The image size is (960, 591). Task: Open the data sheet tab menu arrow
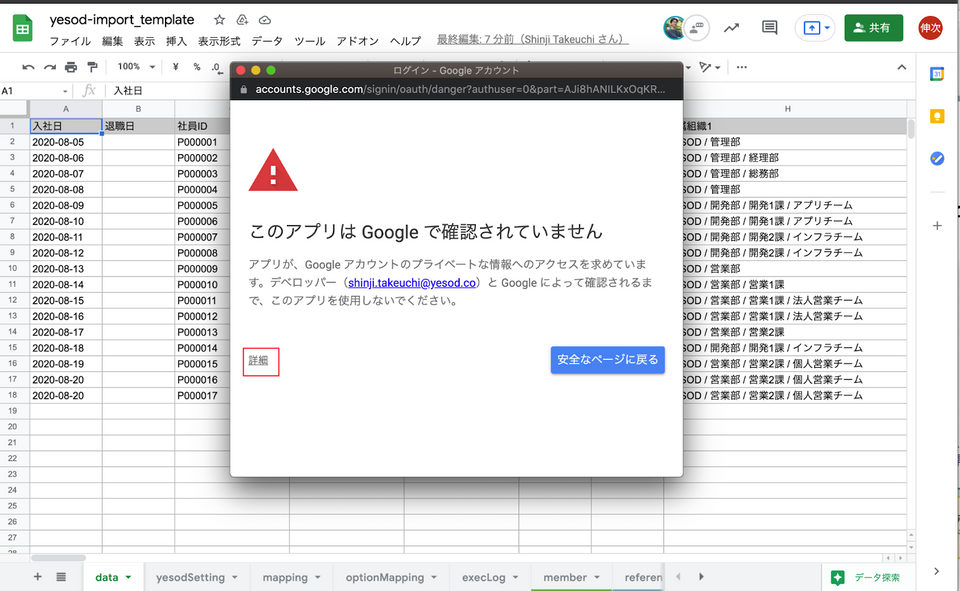129,577
